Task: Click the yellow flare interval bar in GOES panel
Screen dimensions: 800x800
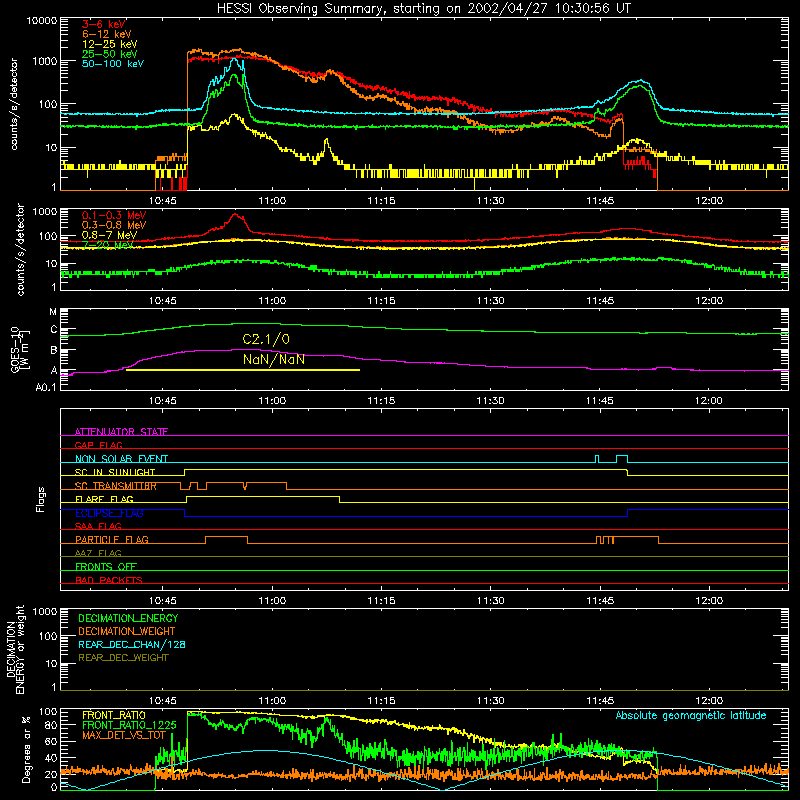Action: click(243, 370)
